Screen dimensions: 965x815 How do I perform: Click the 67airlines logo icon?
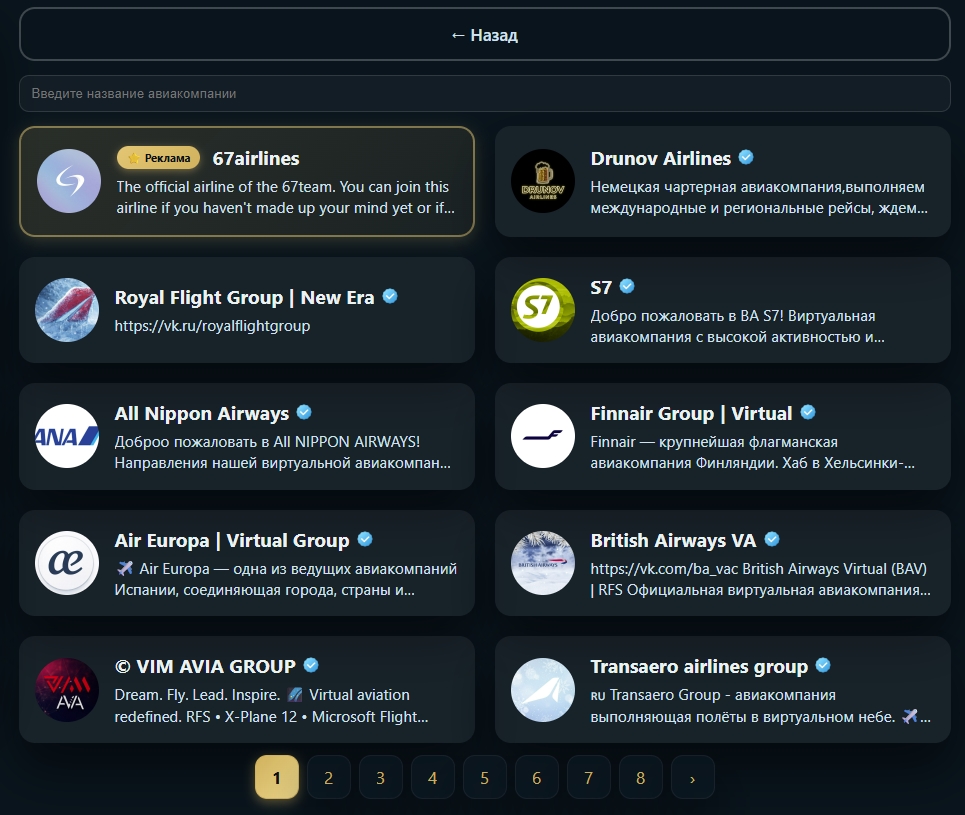tap(69, 181)
